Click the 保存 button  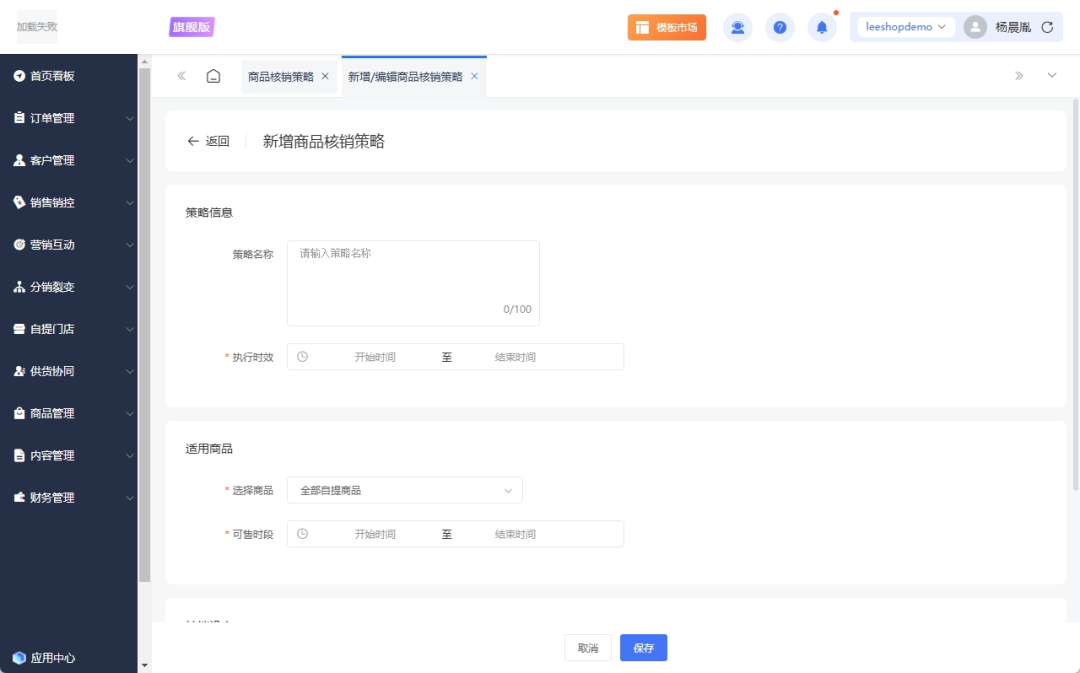[x=643, y=648]
